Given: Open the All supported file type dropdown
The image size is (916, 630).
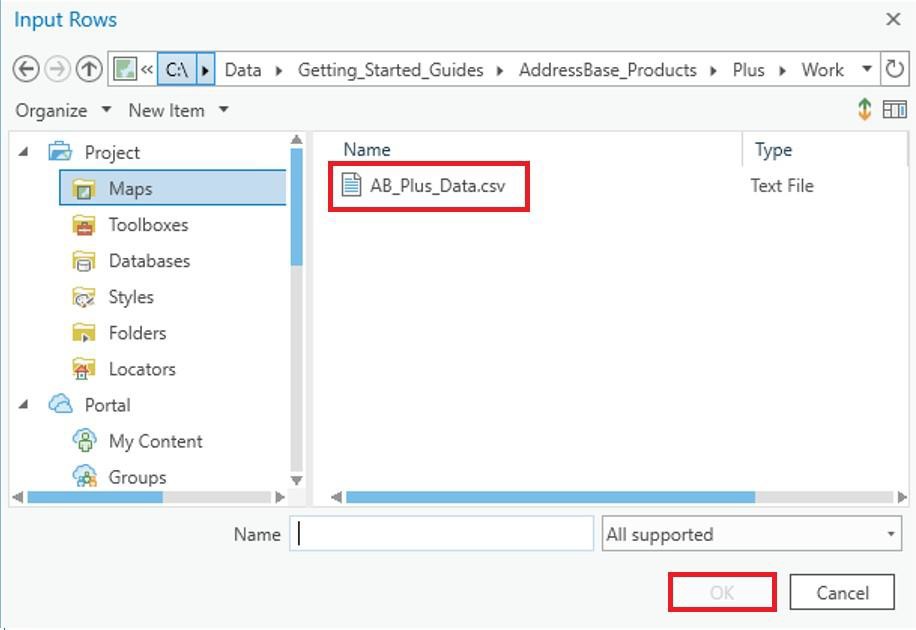Looking at the screenshot, I should (750, 534).
